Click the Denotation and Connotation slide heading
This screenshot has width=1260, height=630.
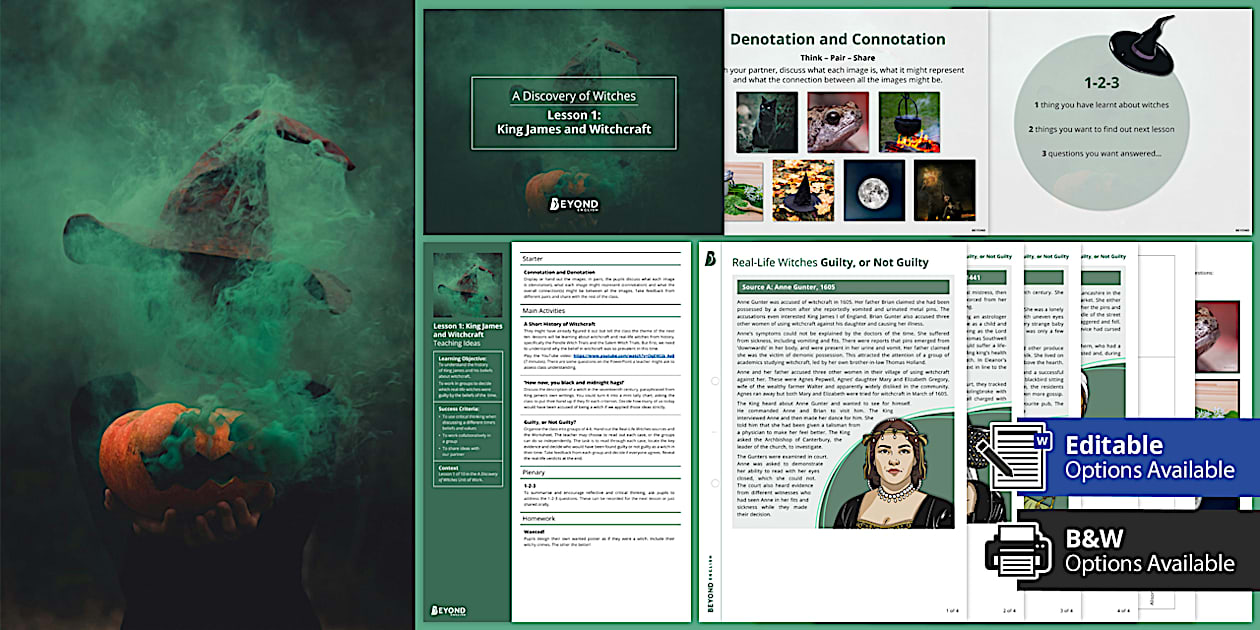click(837, 40)
